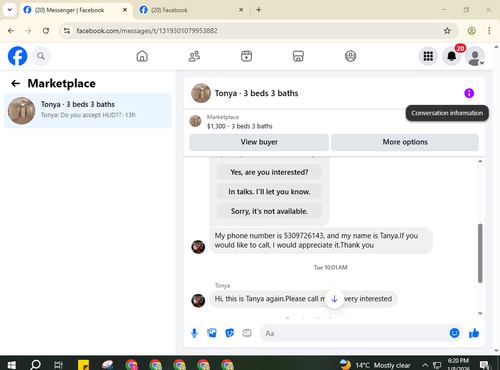Open notifications bell with 20 badge
This screenshot has height=370, width=500.
click(452, 56)
